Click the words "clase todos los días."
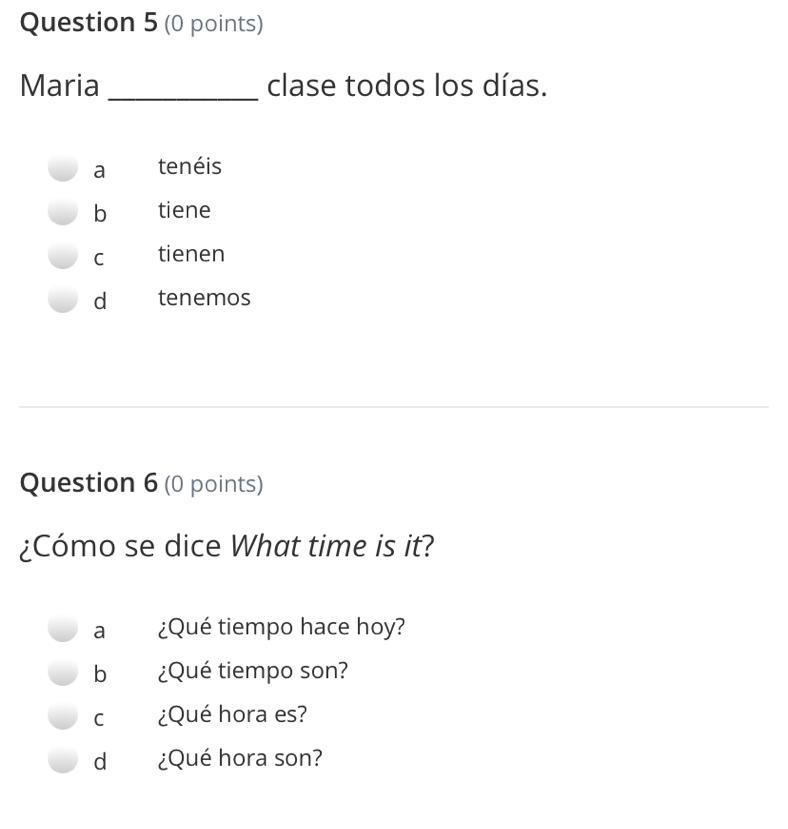 (x=407, y=86)
